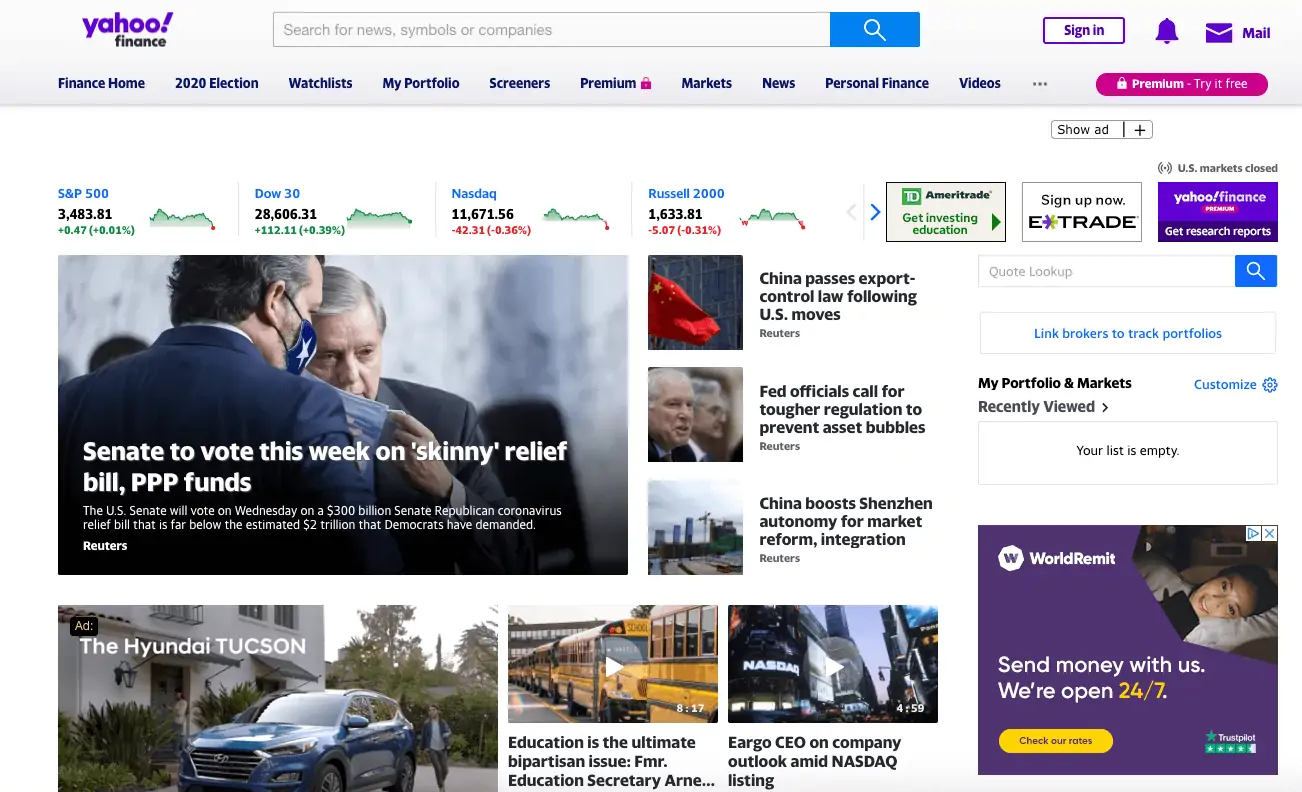The height and width of the screenshot is (792, 1302).
Task: Click the Yahoo Finance logo
Action: click(127, 30)
